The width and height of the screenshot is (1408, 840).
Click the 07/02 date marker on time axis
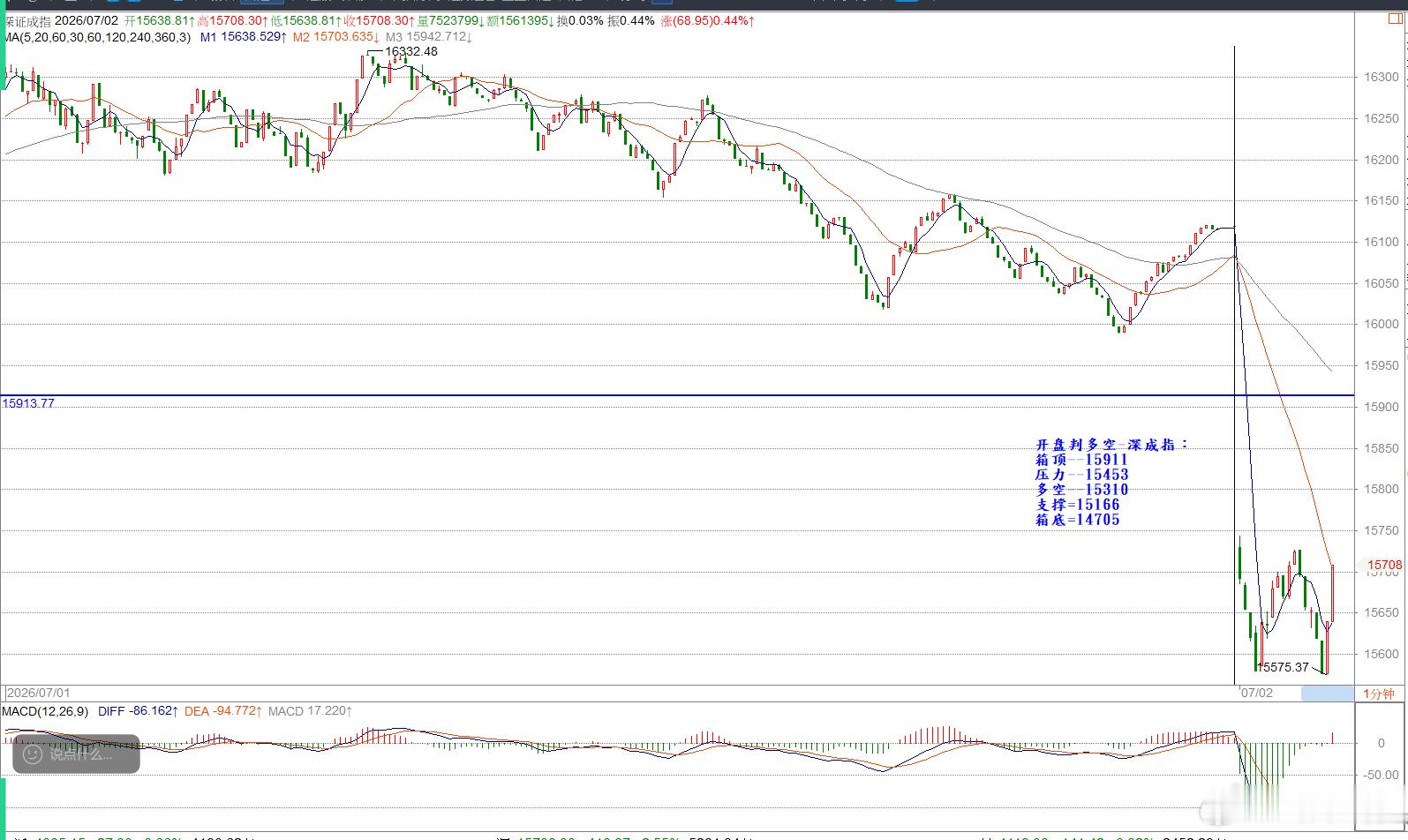click(x=1257, y=693)
